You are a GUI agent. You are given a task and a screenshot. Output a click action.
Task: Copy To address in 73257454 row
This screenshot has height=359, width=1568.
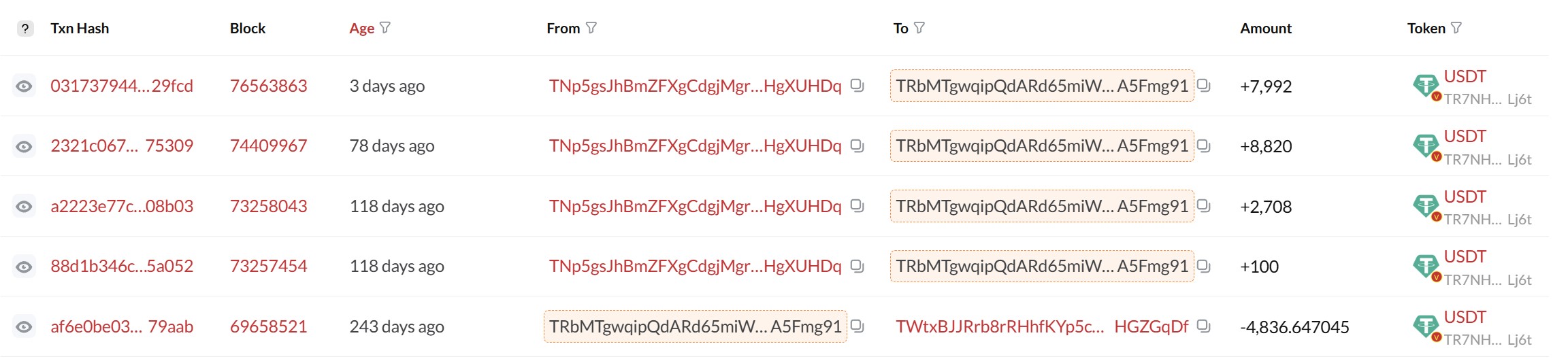[x=1203, y=266]
